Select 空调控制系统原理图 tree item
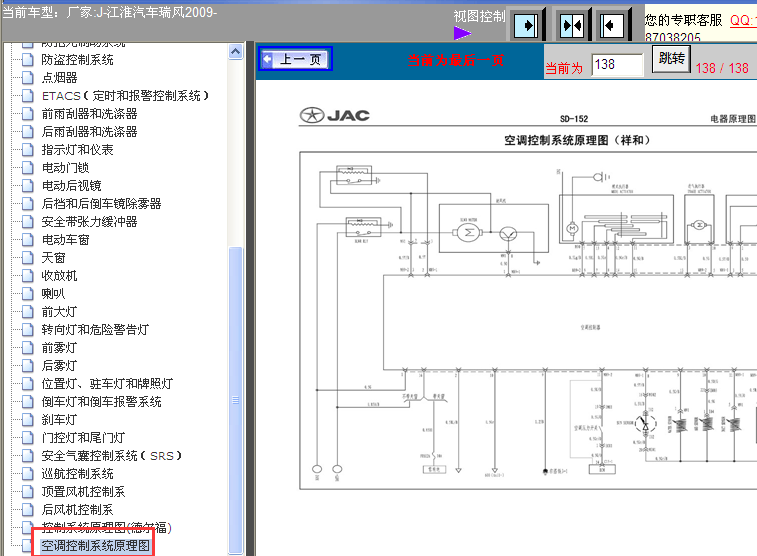The width and height of the screenshot is (757, 556). point(95,546)
